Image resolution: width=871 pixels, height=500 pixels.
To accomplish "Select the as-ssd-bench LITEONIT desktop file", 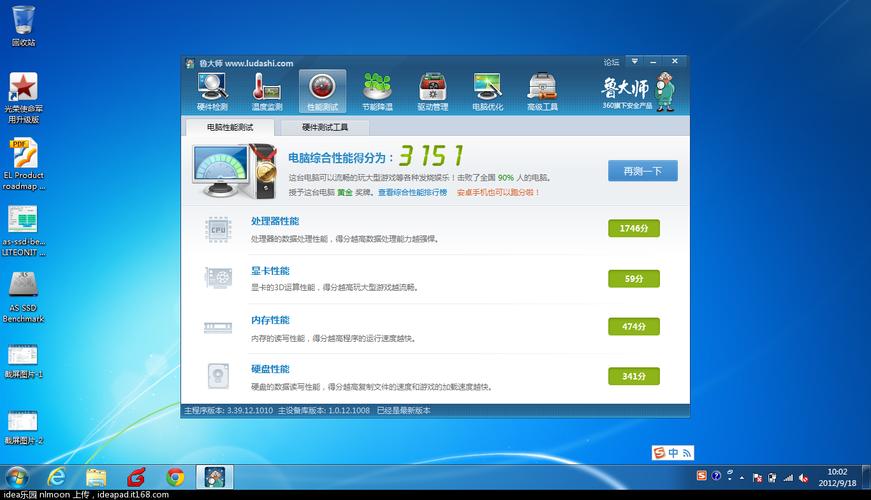I will [23, 231].
